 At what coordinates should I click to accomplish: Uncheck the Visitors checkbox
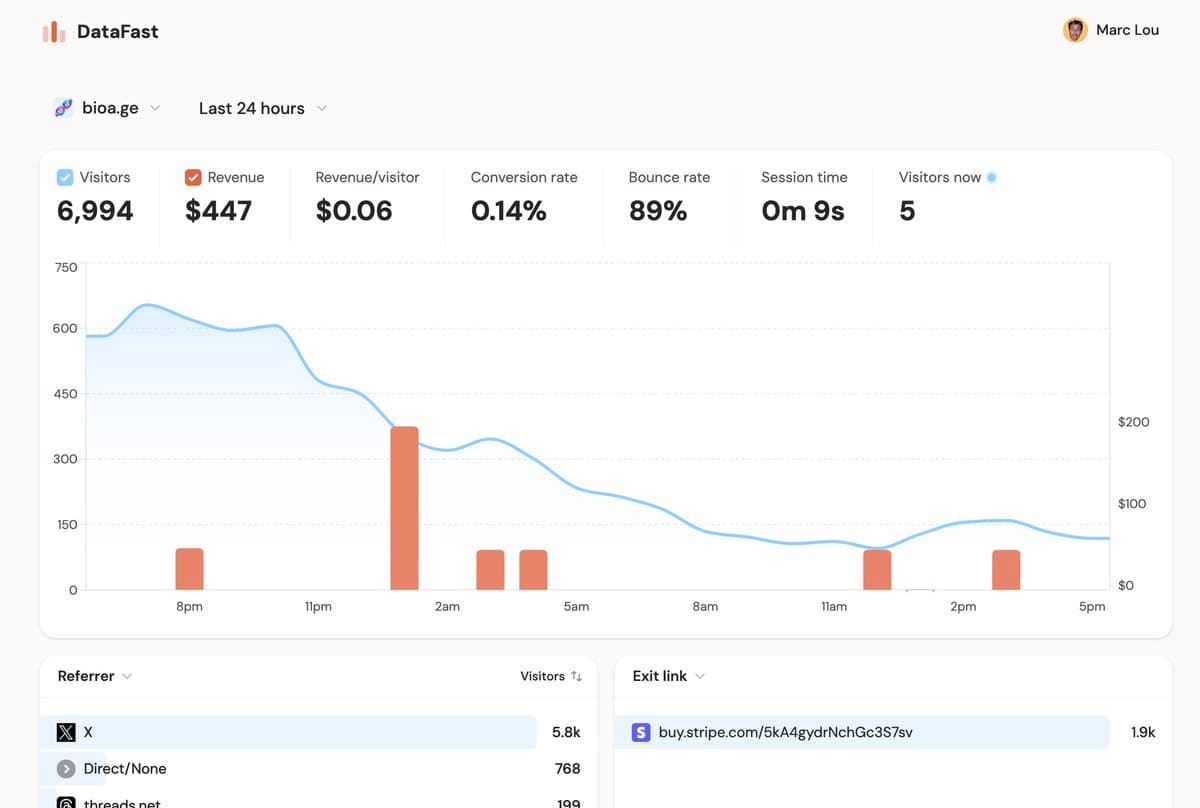65,177
